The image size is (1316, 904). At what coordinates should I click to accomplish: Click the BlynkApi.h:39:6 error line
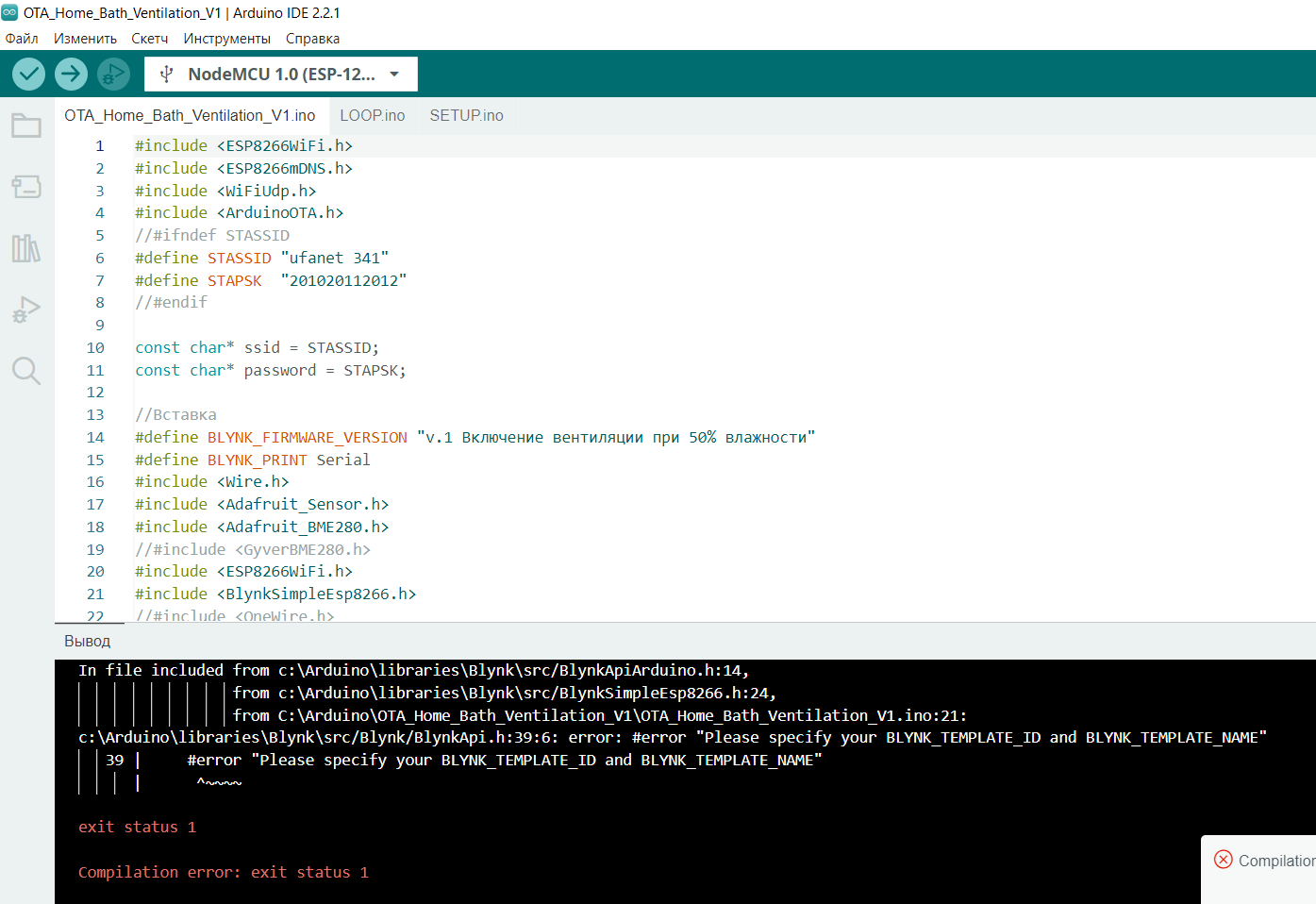pyautogui.click(x=673, y=737)
